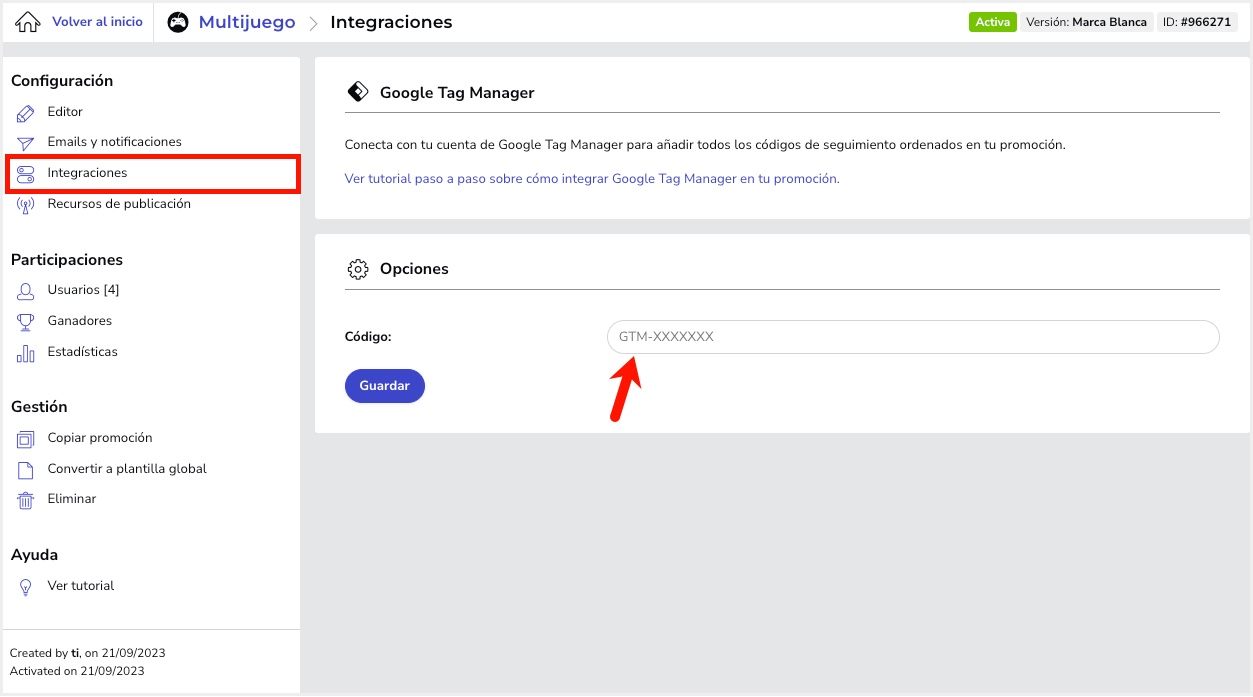Image resolution: width=1253 pixels, height=697 pixels.
Task: Open the Google Tag Manager tutorial link
Action: pyautogui.click(x=592, y=179)
